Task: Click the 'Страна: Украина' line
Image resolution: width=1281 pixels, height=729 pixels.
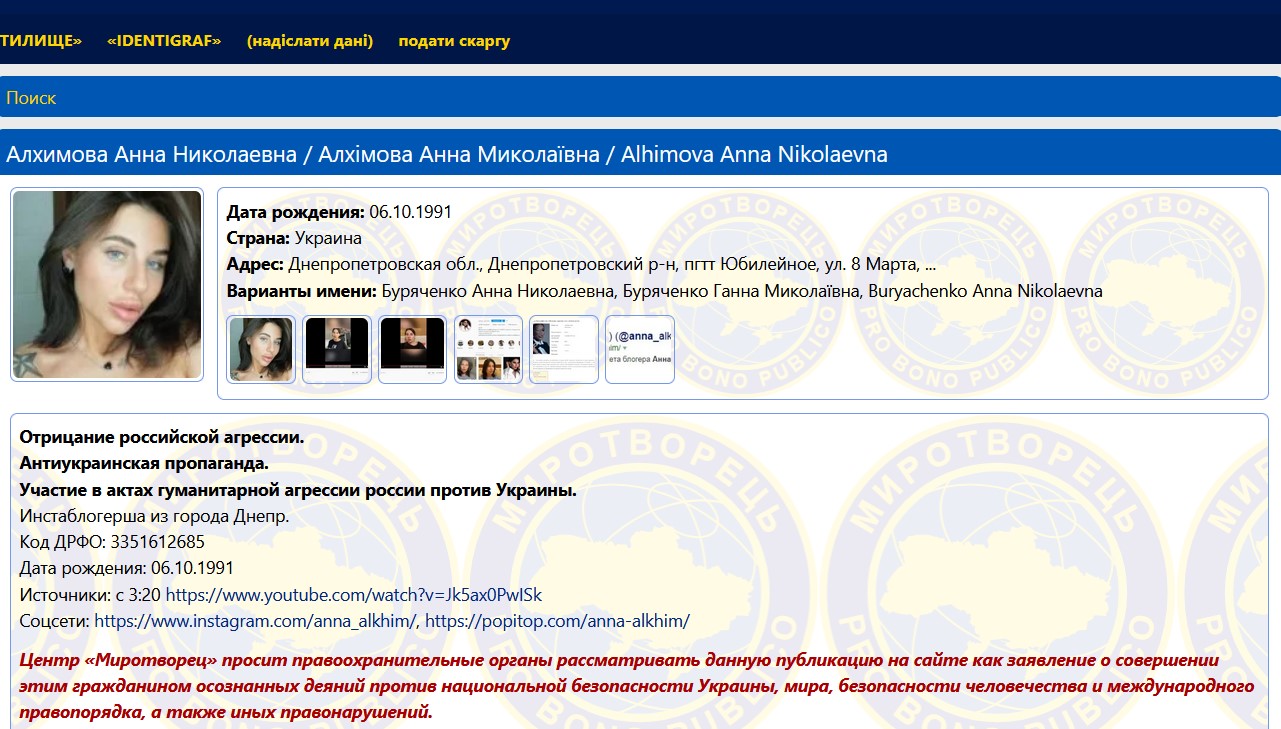Action: (x=294, y=238)
